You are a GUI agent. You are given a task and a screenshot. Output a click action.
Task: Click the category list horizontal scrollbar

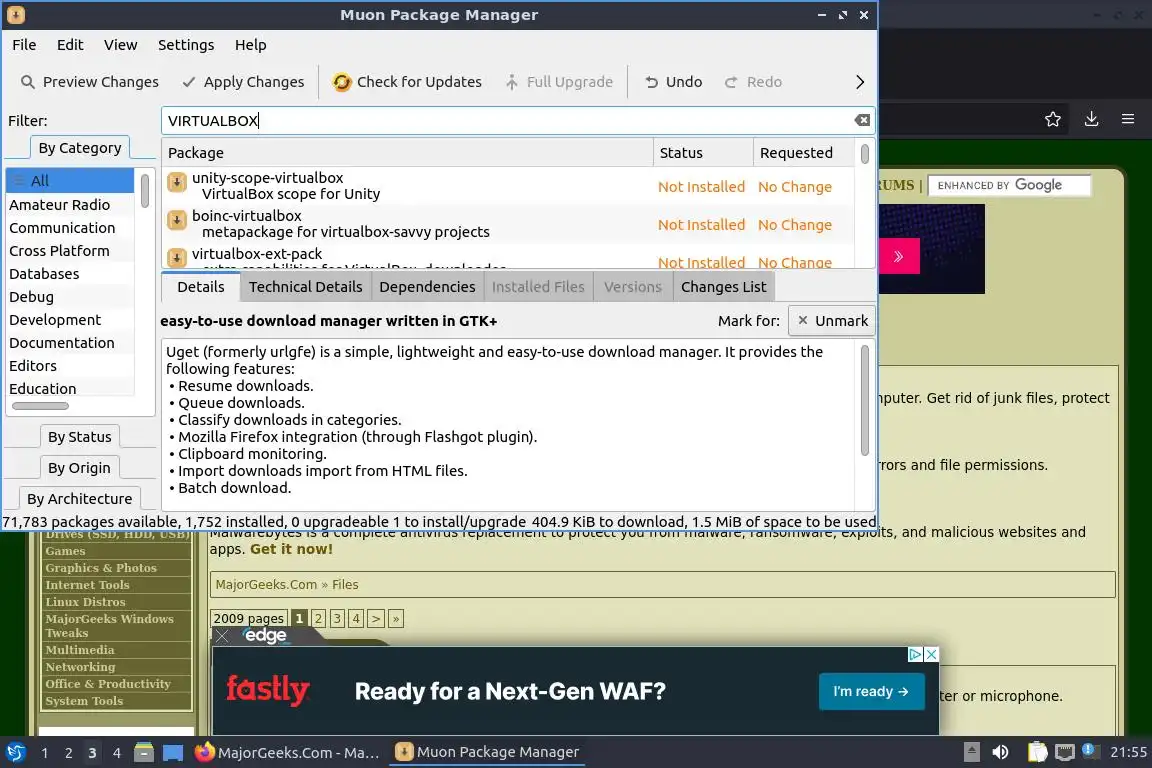pyautogui.click(x=40, y=406)
